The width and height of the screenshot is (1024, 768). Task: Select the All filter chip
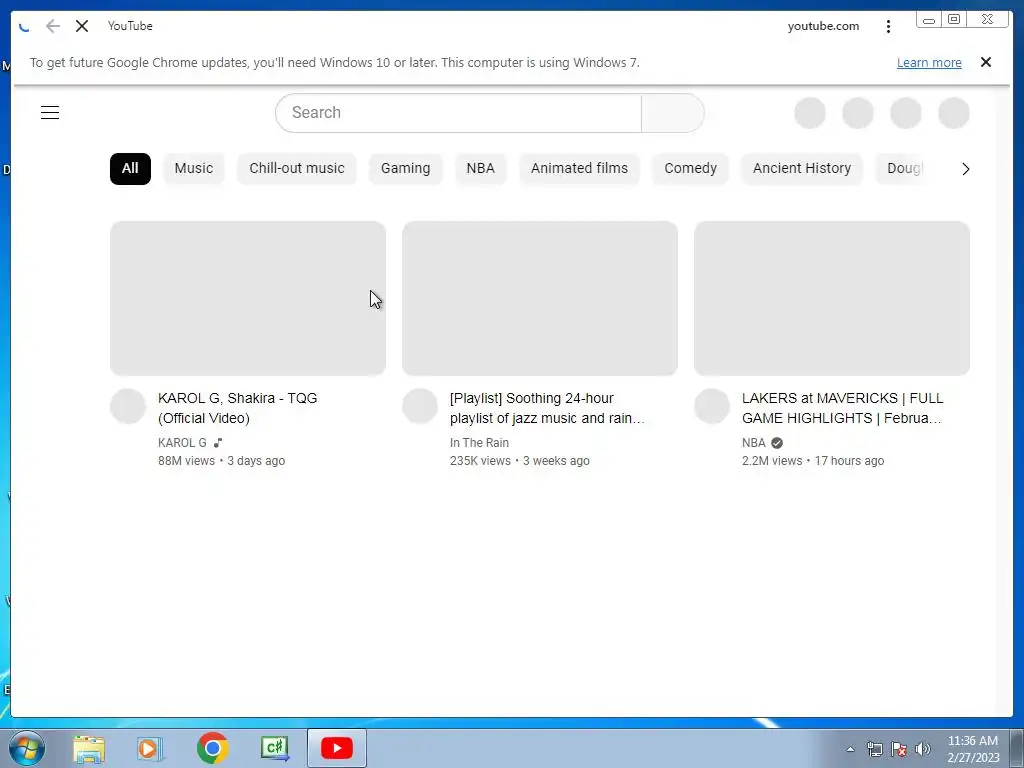coord(130,168)
